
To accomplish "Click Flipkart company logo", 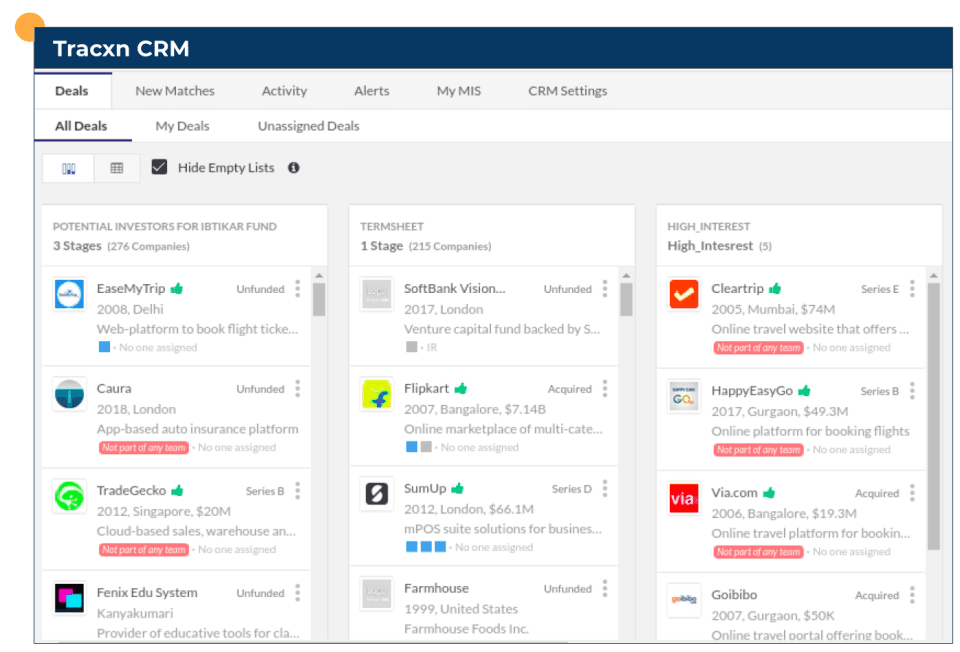I will click(377, 395).
